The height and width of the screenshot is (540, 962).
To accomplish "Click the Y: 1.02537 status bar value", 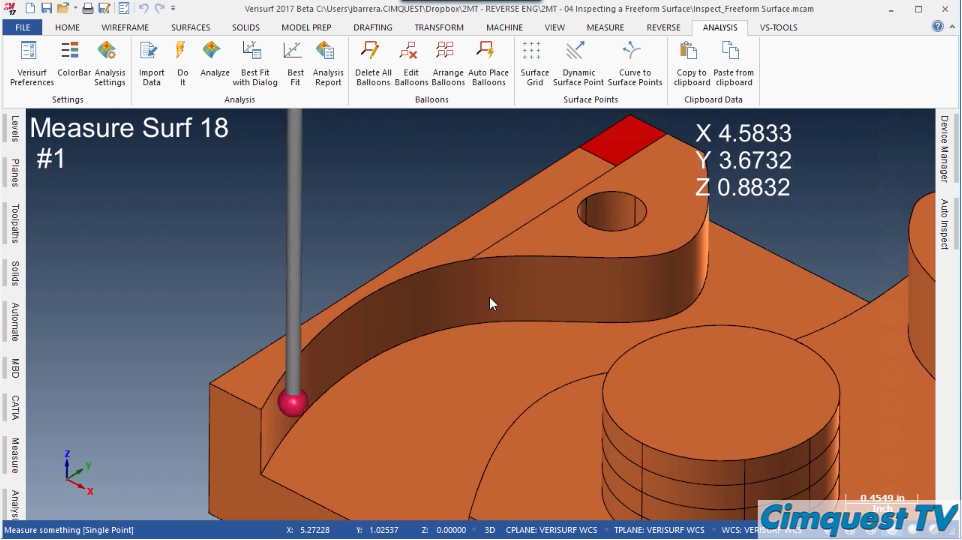I will (x=377, y=530).
